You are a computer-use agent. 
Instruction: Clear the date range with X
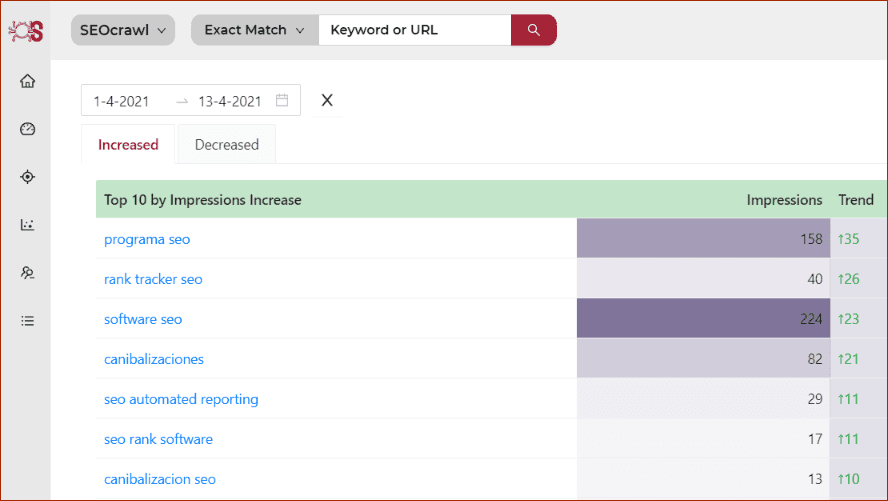pyautogui.click(x=327, y=100)
